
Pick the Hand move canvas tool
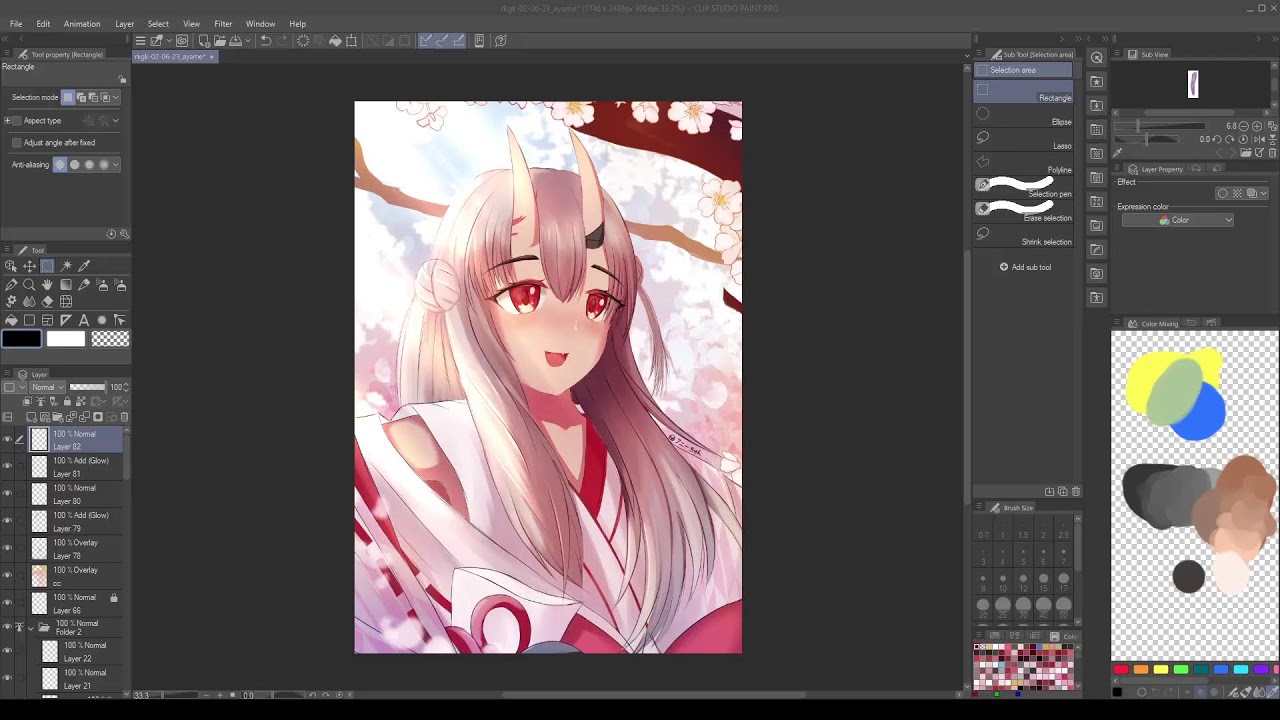47,285
